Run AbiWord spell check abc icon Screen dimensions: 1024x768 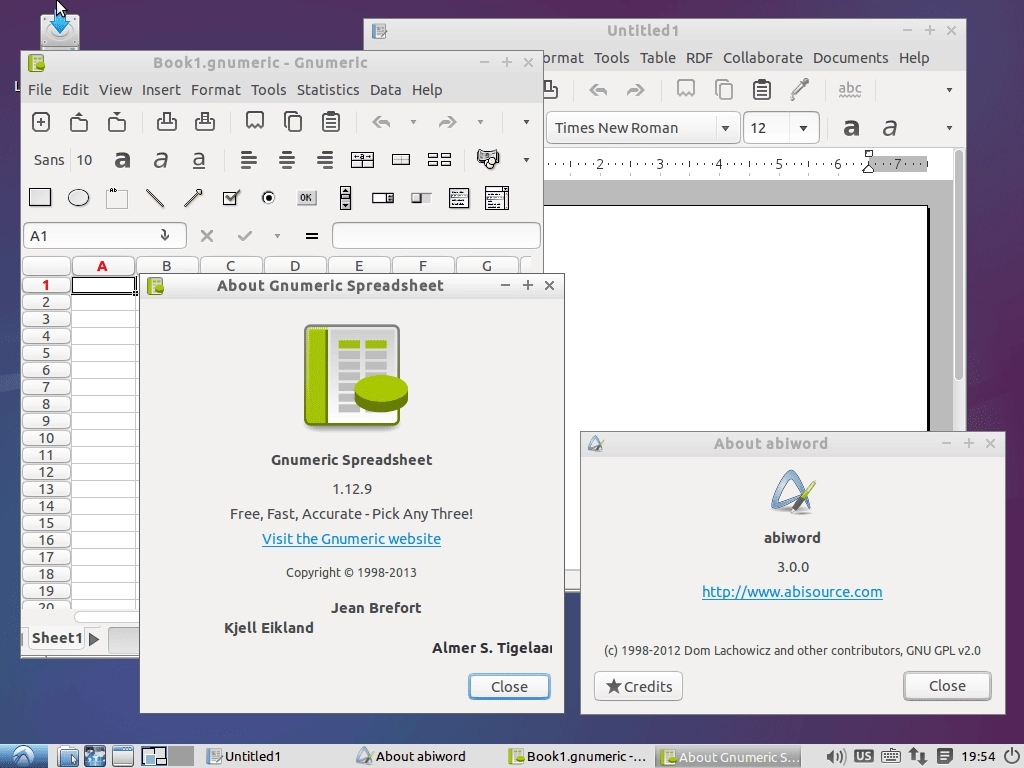coord(850,89)
